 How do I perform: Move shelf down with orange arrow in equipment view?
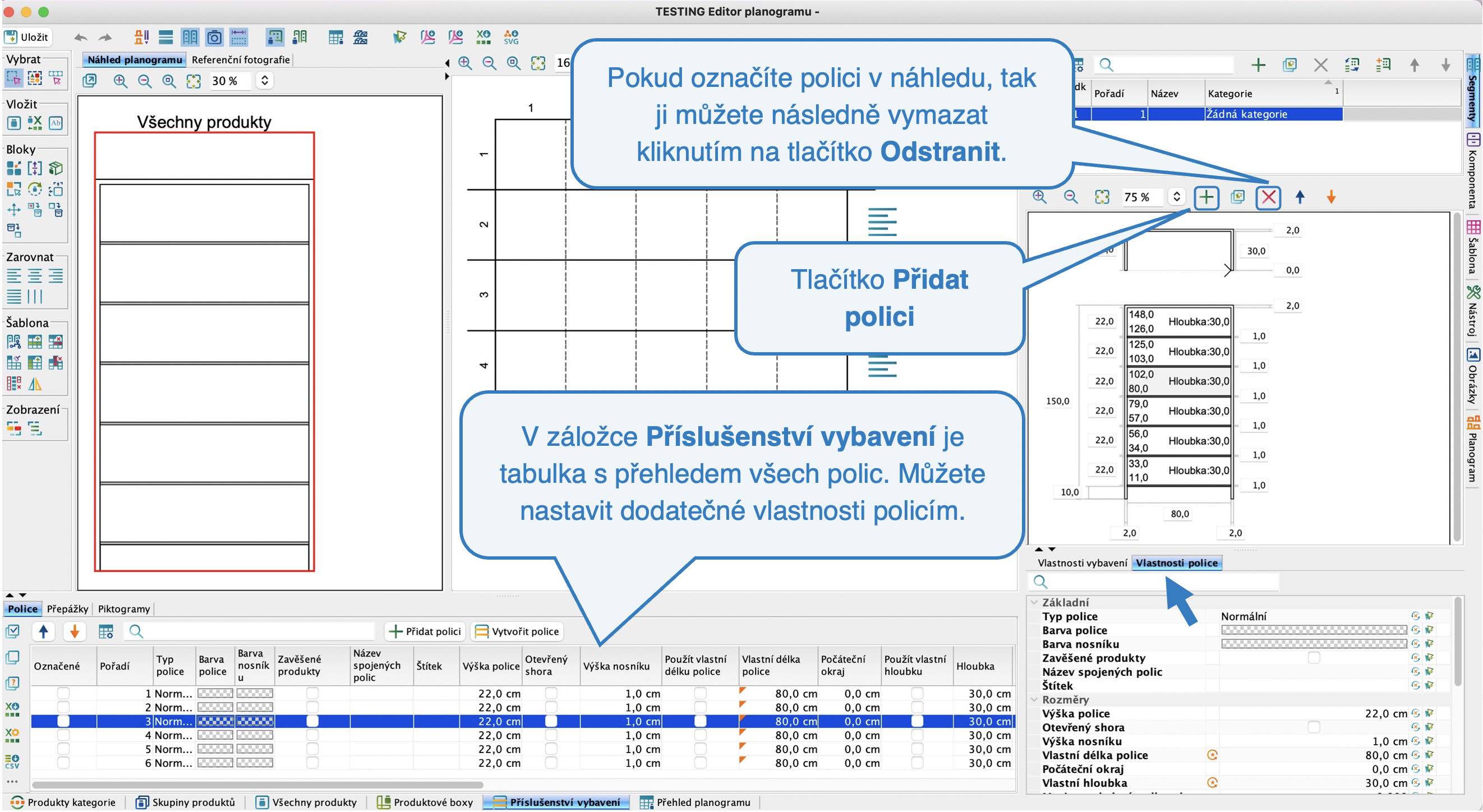[x=1331, y=197]
